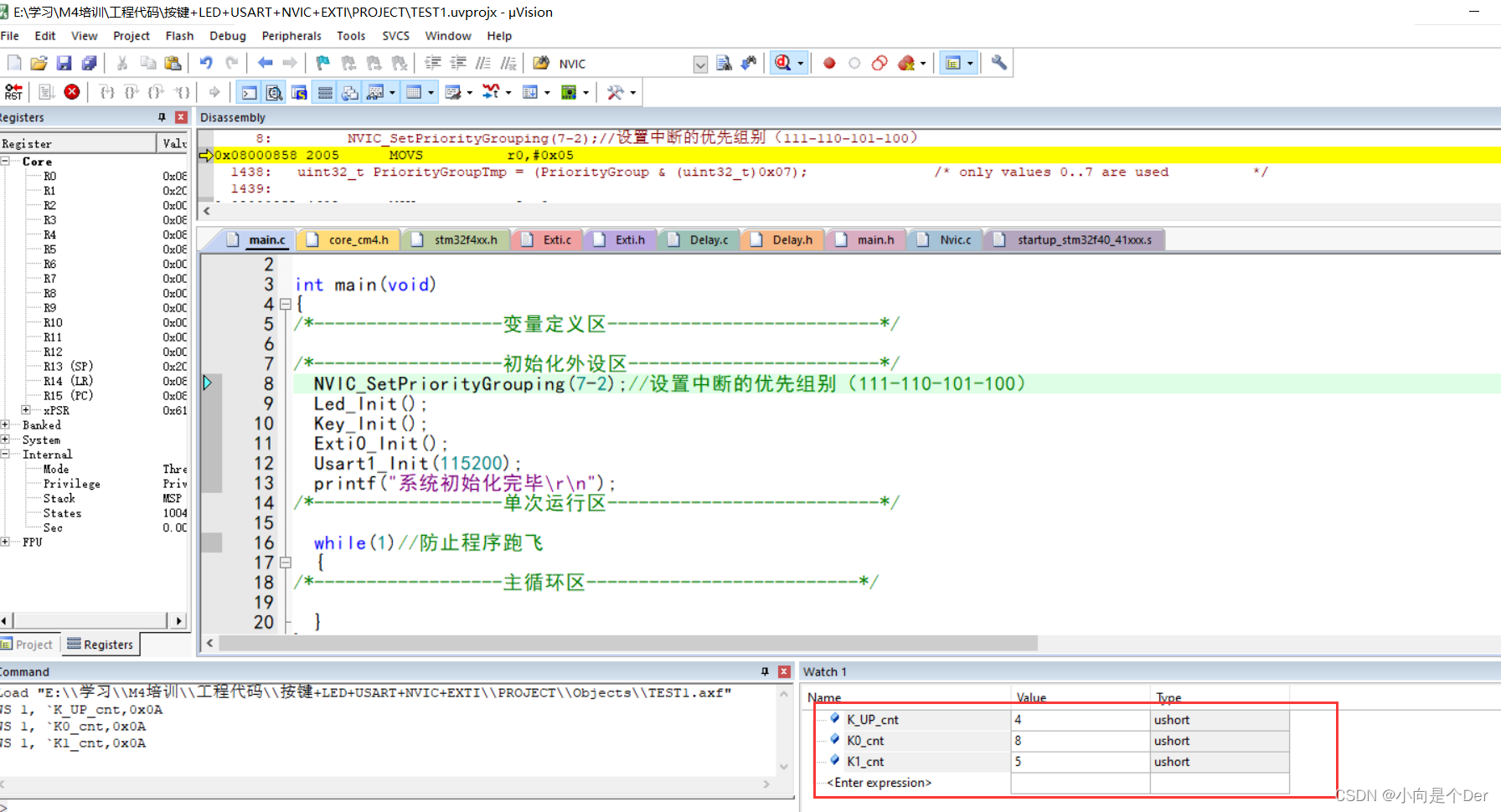
Task: Toggle the Memory windows button
Action: tap(414, 92)
